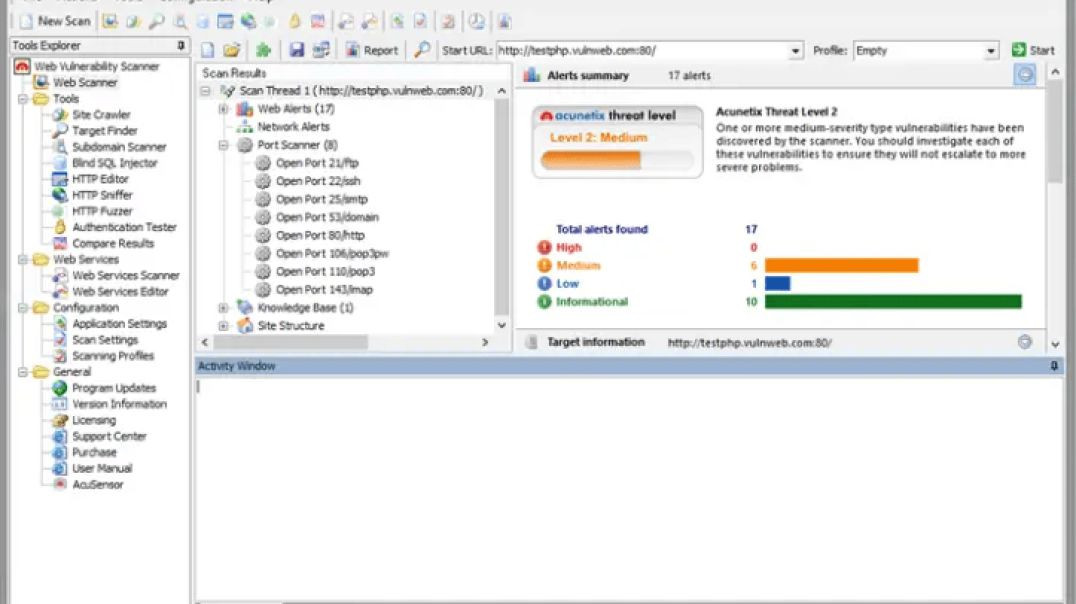Collapse the Configuration folder
The image size is (1076, 604).
point(23,307)
